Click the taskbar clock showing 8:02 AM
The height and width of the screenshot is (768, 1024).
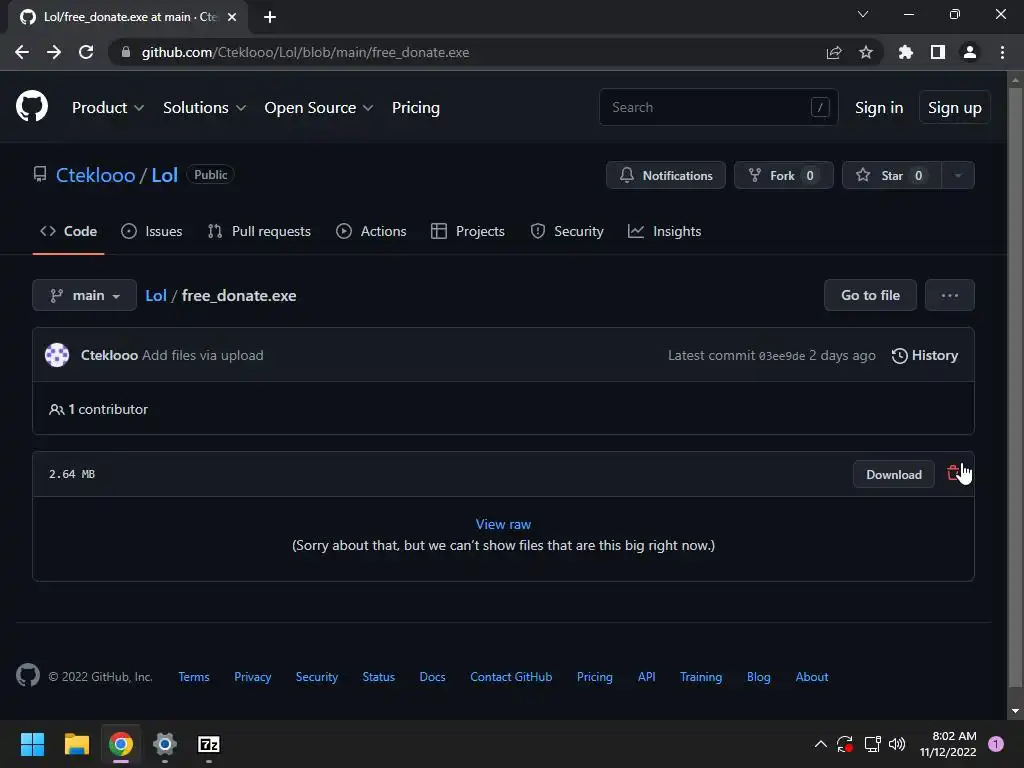pos(948,744)
